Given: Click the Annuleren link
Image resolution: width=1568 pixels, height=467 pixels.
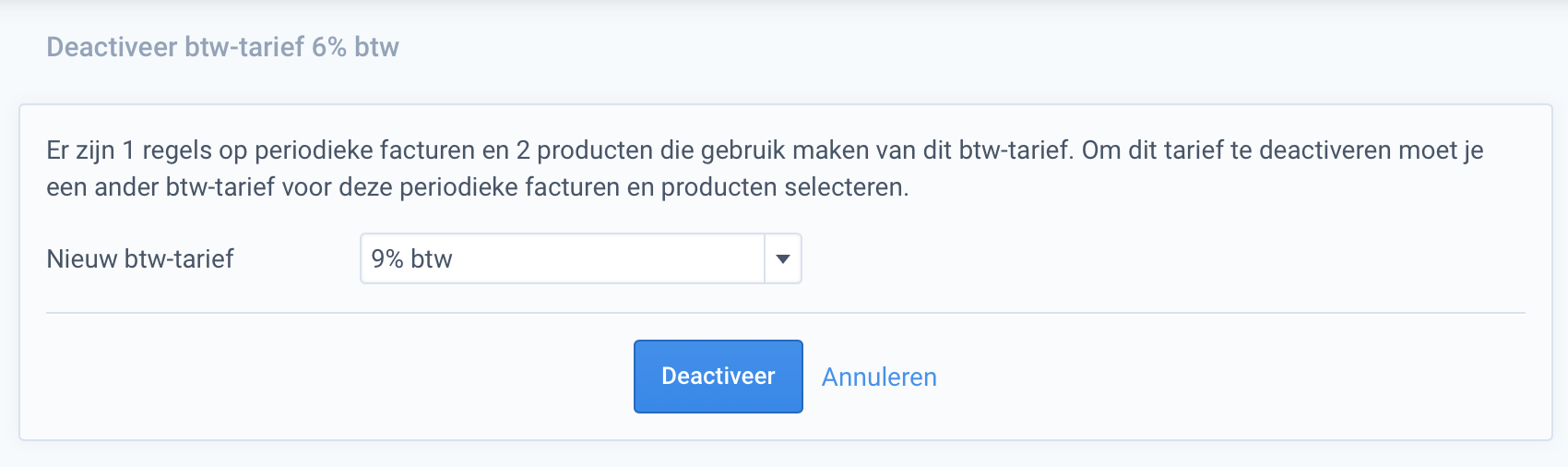Looking at the screenshot, I should coord(879,377).
